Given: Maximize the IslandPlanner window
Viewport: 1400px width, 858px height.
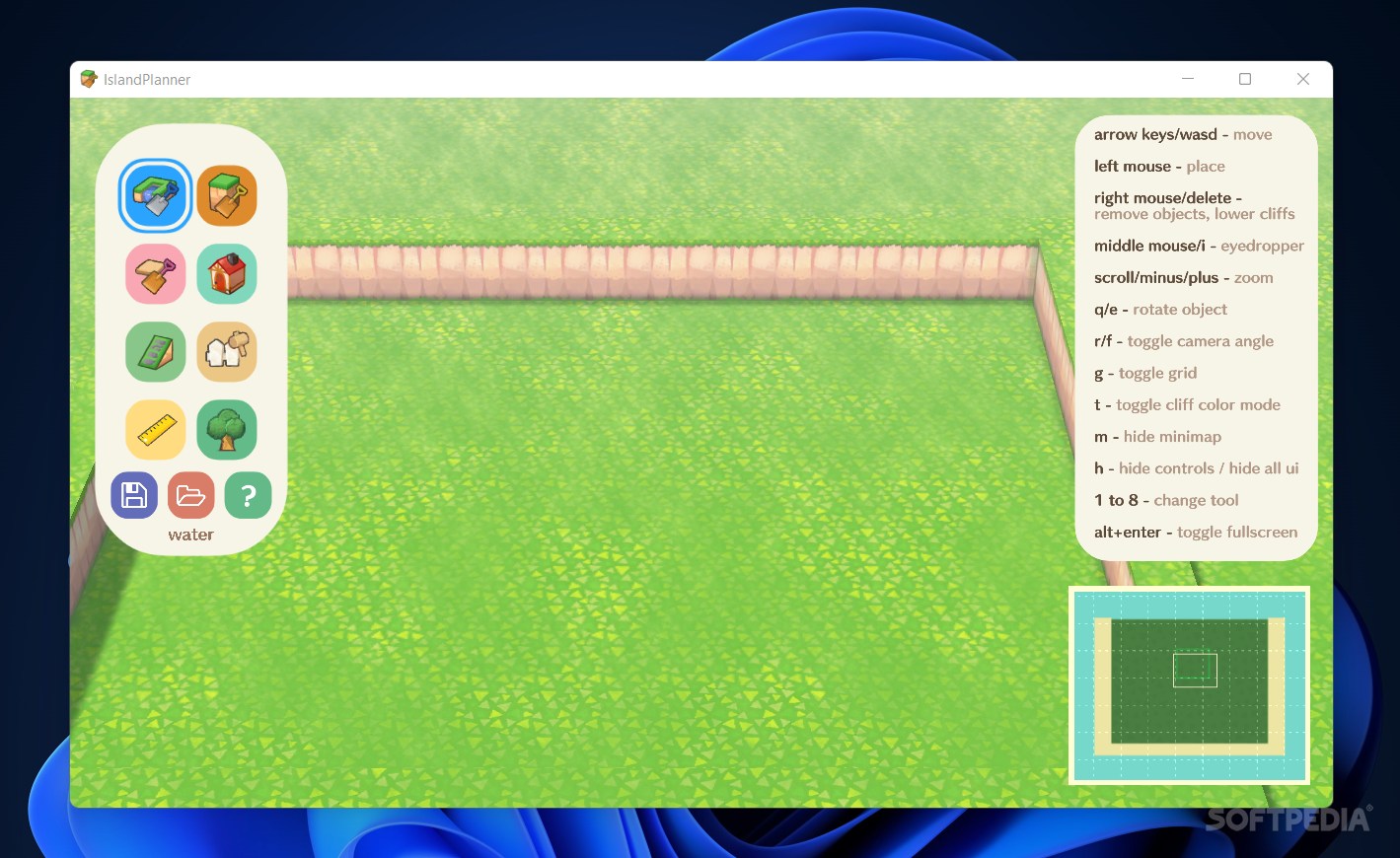Looking at the screenshot, I should coord(1245,79).
